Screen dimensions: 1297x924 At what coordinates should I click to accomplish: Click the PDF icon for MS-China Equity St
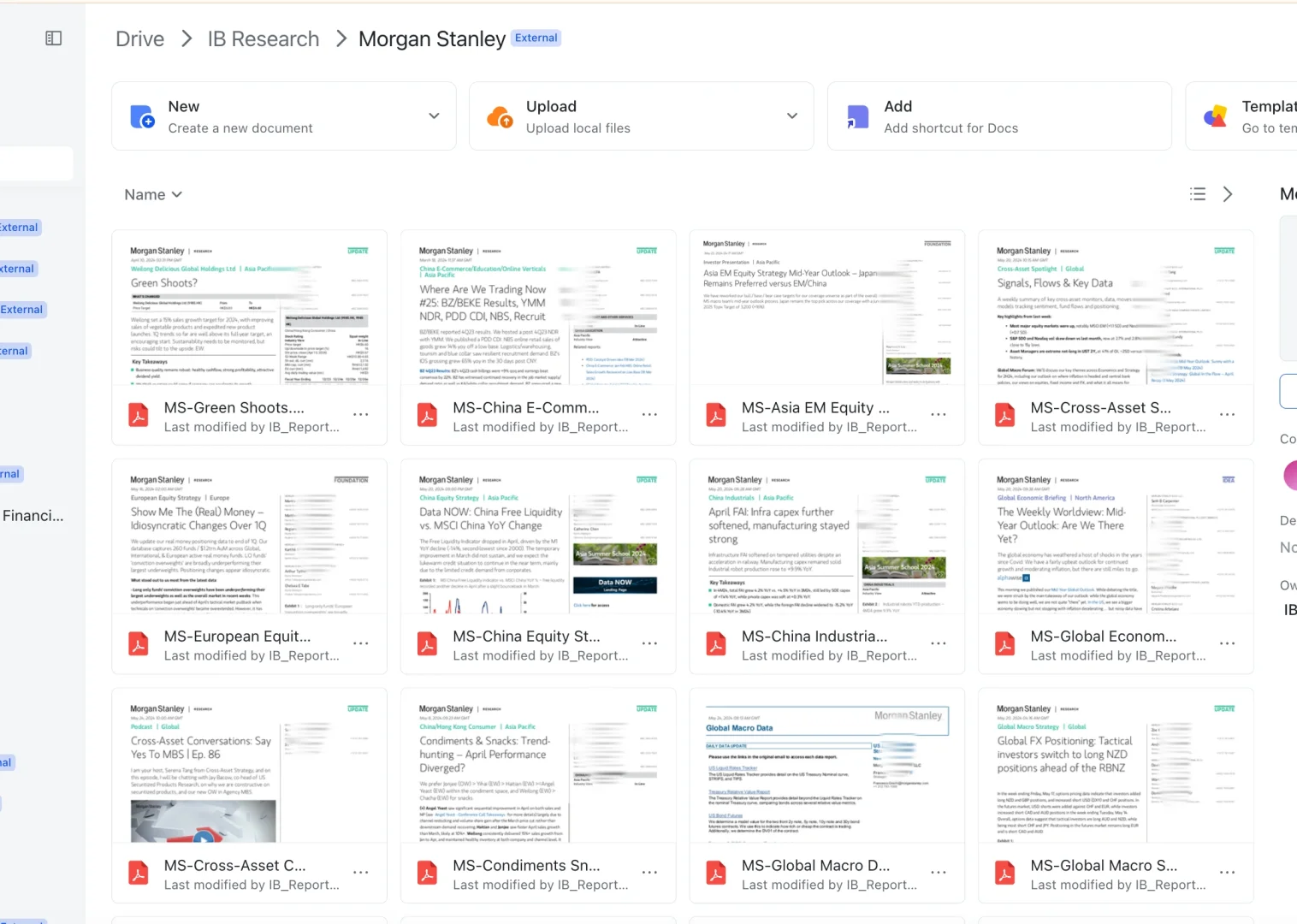[427, 644]
